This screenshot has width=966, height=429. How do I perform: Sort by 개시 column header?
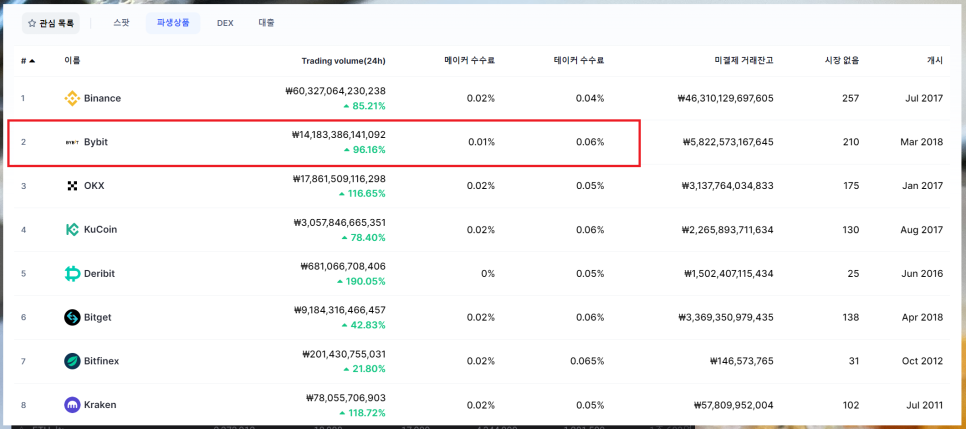click(935, 60)
